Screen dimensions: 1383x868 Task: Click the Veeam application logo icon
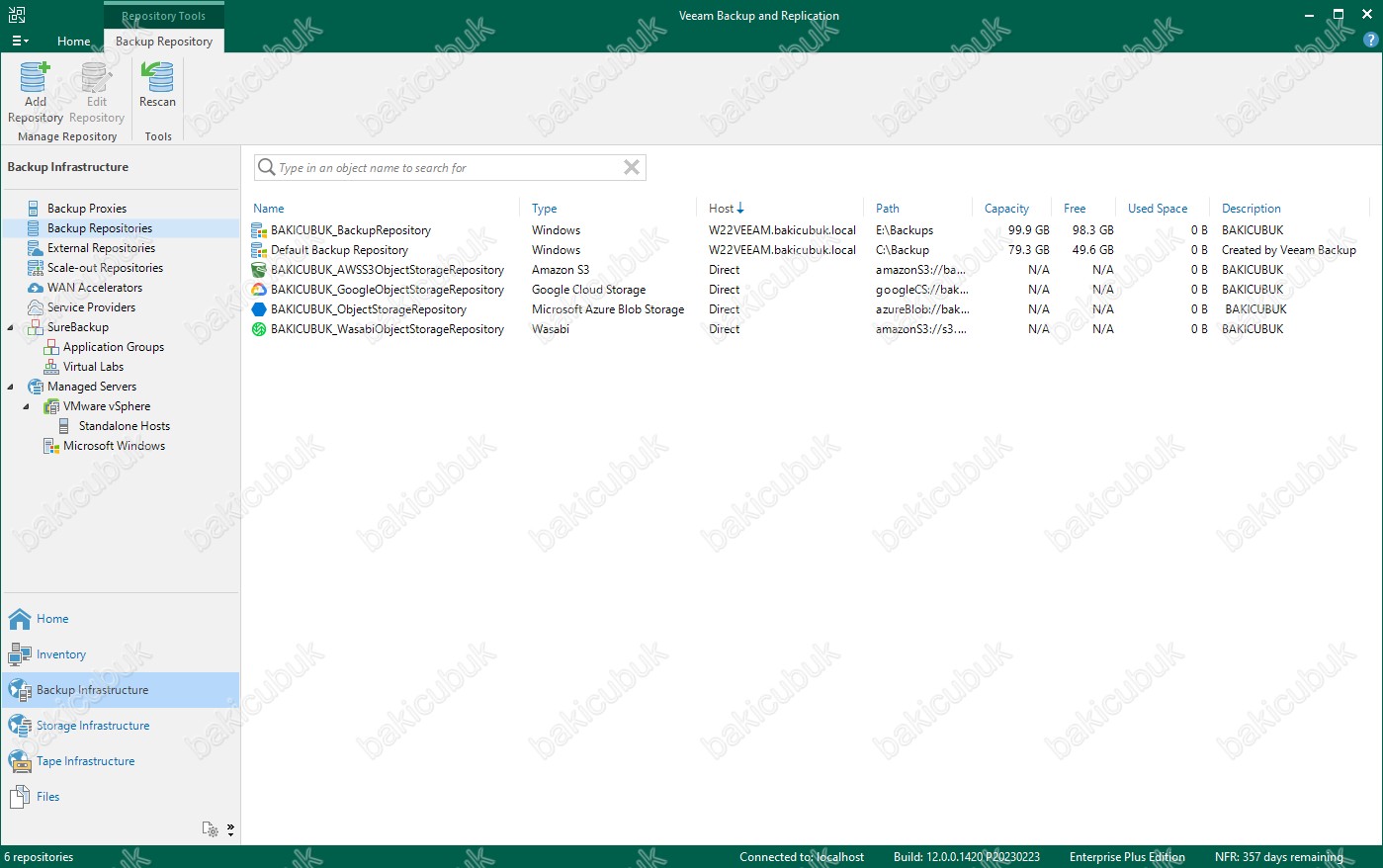[16, 15]
